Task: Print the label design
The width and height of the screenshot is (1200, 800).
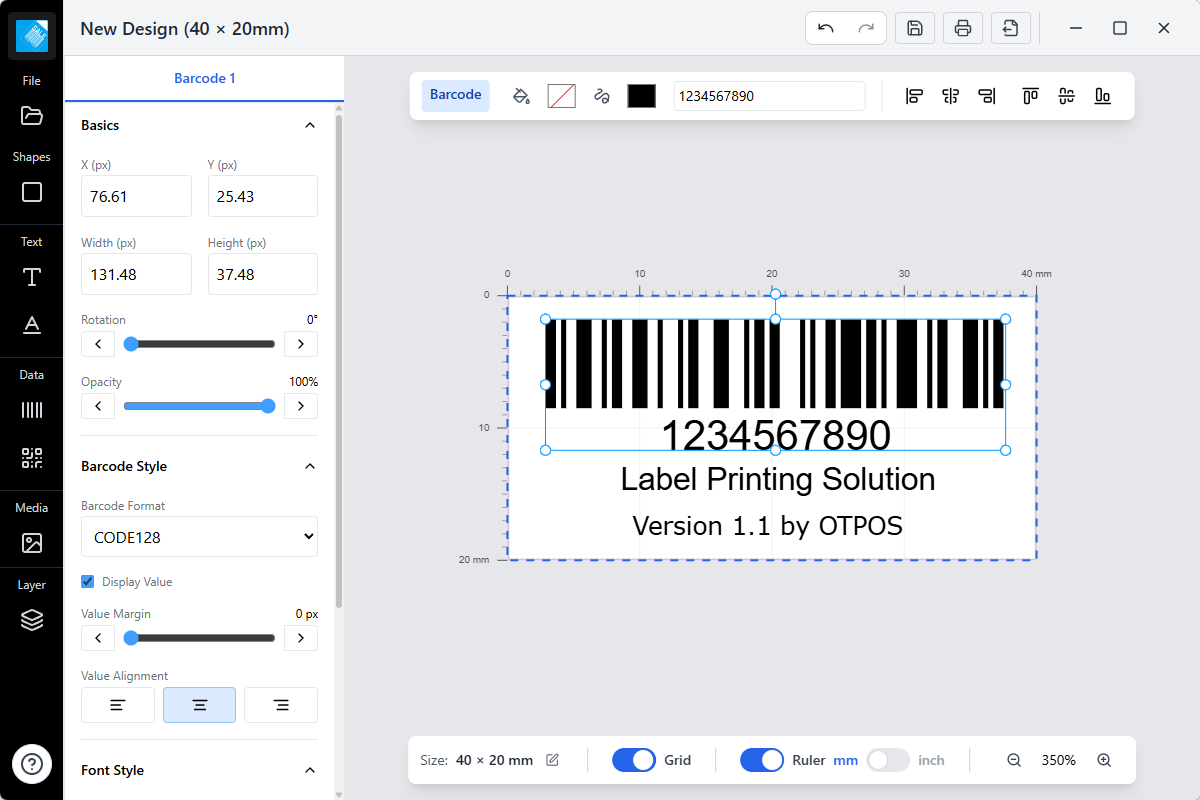Action: click(963, 28)
